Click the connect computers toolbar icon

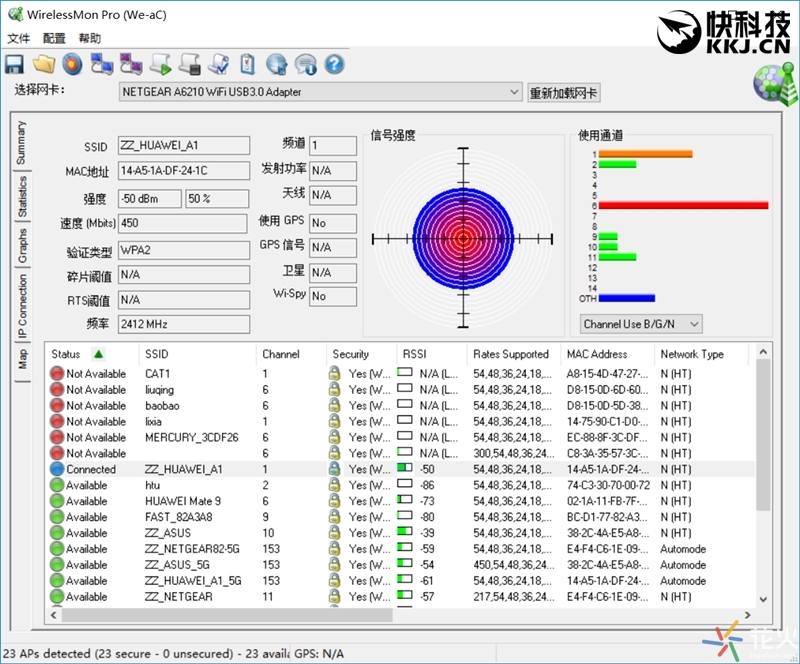coord(102,64)
